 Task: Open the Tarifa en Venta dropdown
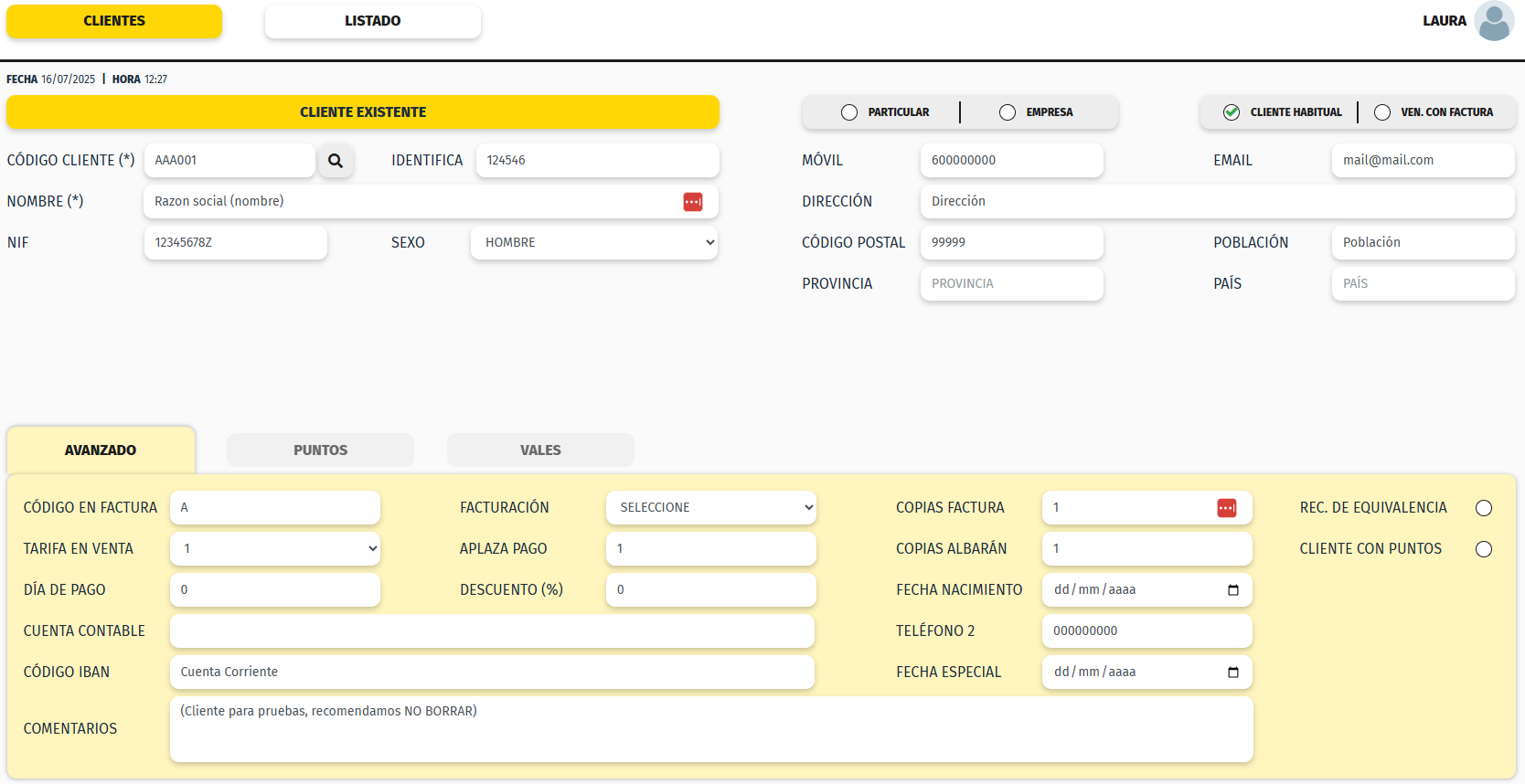(x=274, y=549)
